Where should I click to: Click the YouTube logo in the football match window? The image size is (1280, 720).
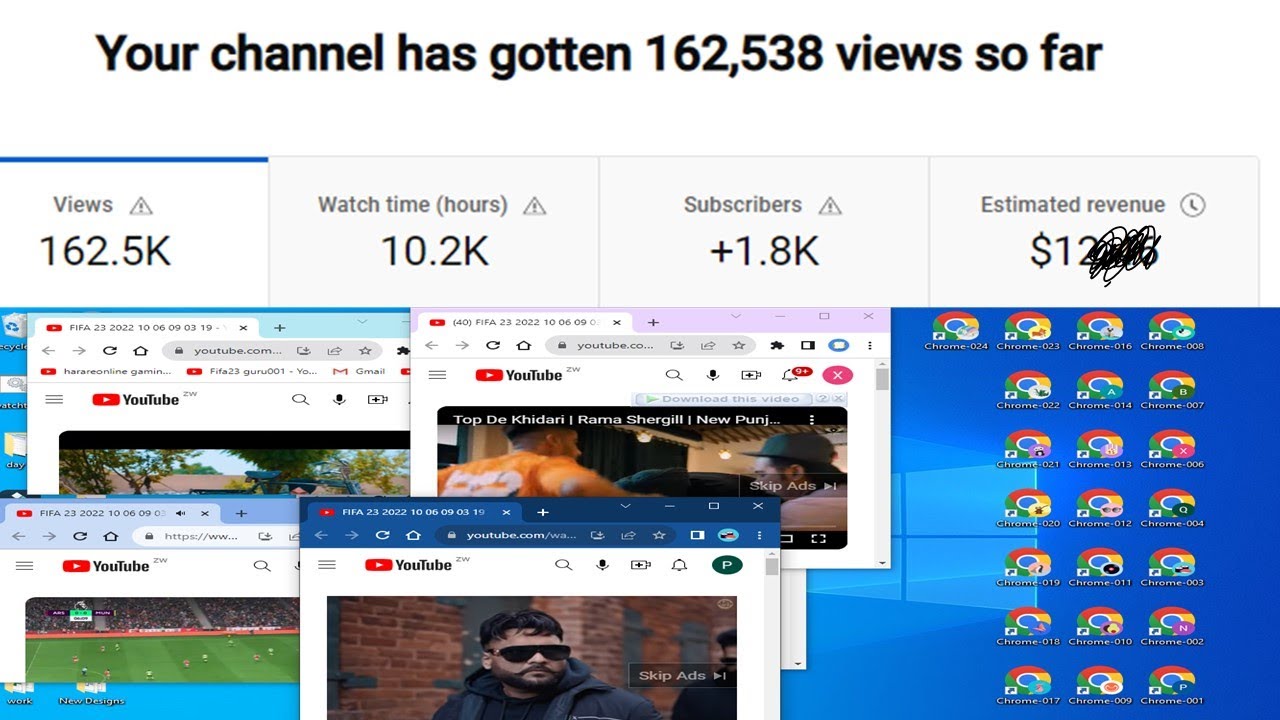pyautogui.click(x=106, y=566)
